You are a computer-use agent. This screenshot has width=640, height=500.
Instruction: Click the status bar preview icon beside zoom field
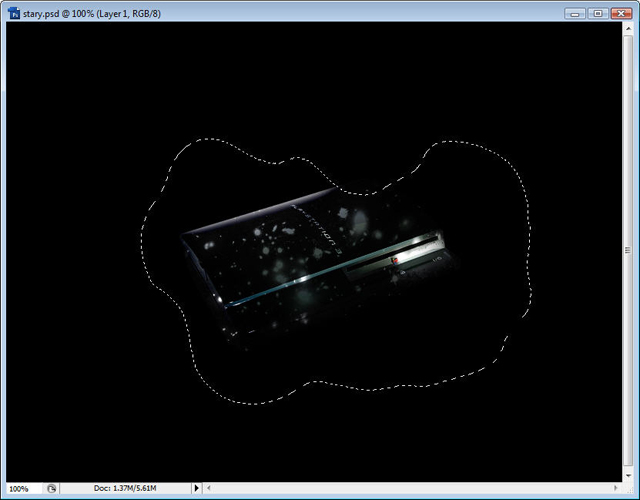click(51, 488)
